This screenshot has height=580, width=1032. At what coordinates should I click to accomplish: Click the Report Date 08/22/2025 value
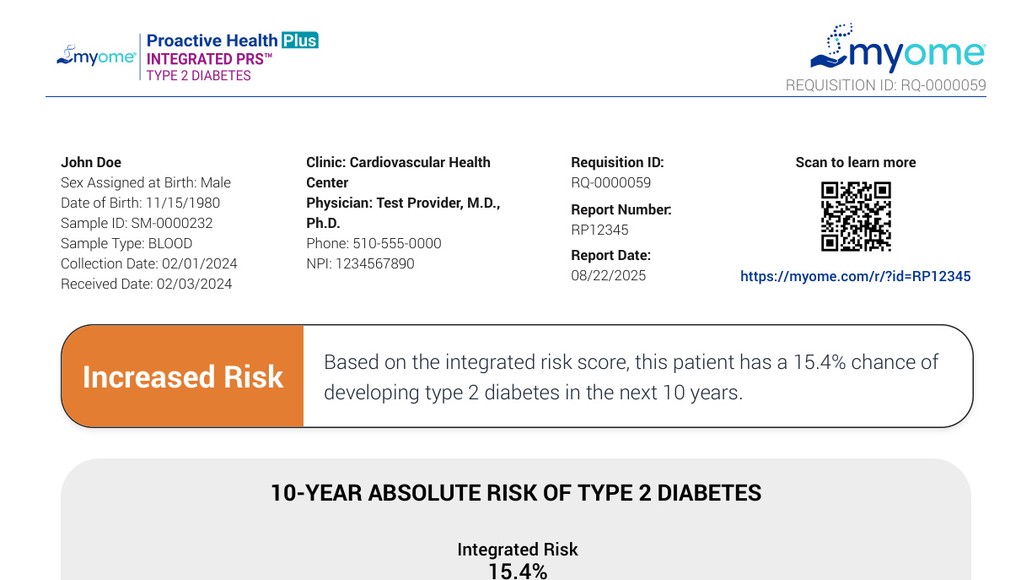click(608, 275)
